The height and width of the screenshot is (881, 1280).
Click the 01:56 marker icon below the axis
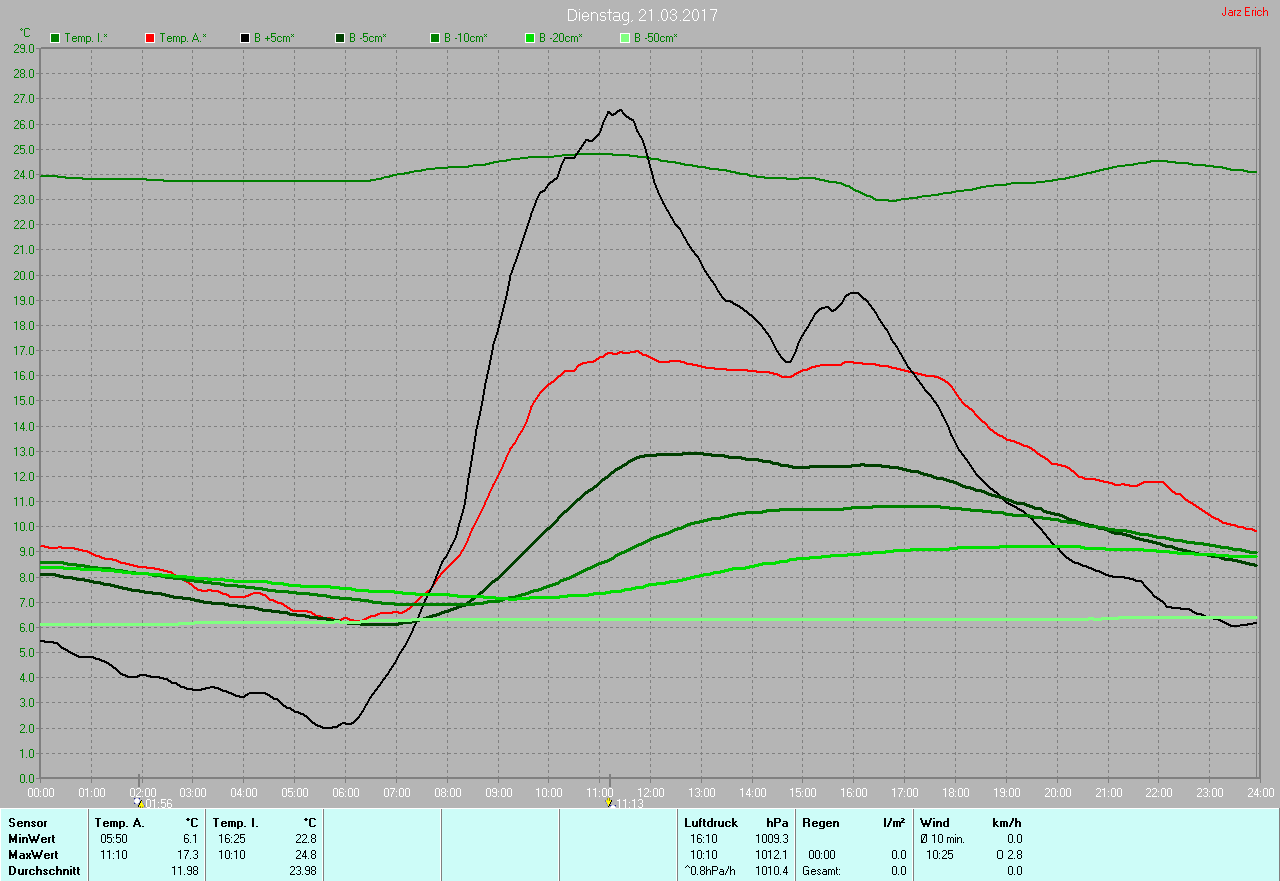[x=138, y=803]
